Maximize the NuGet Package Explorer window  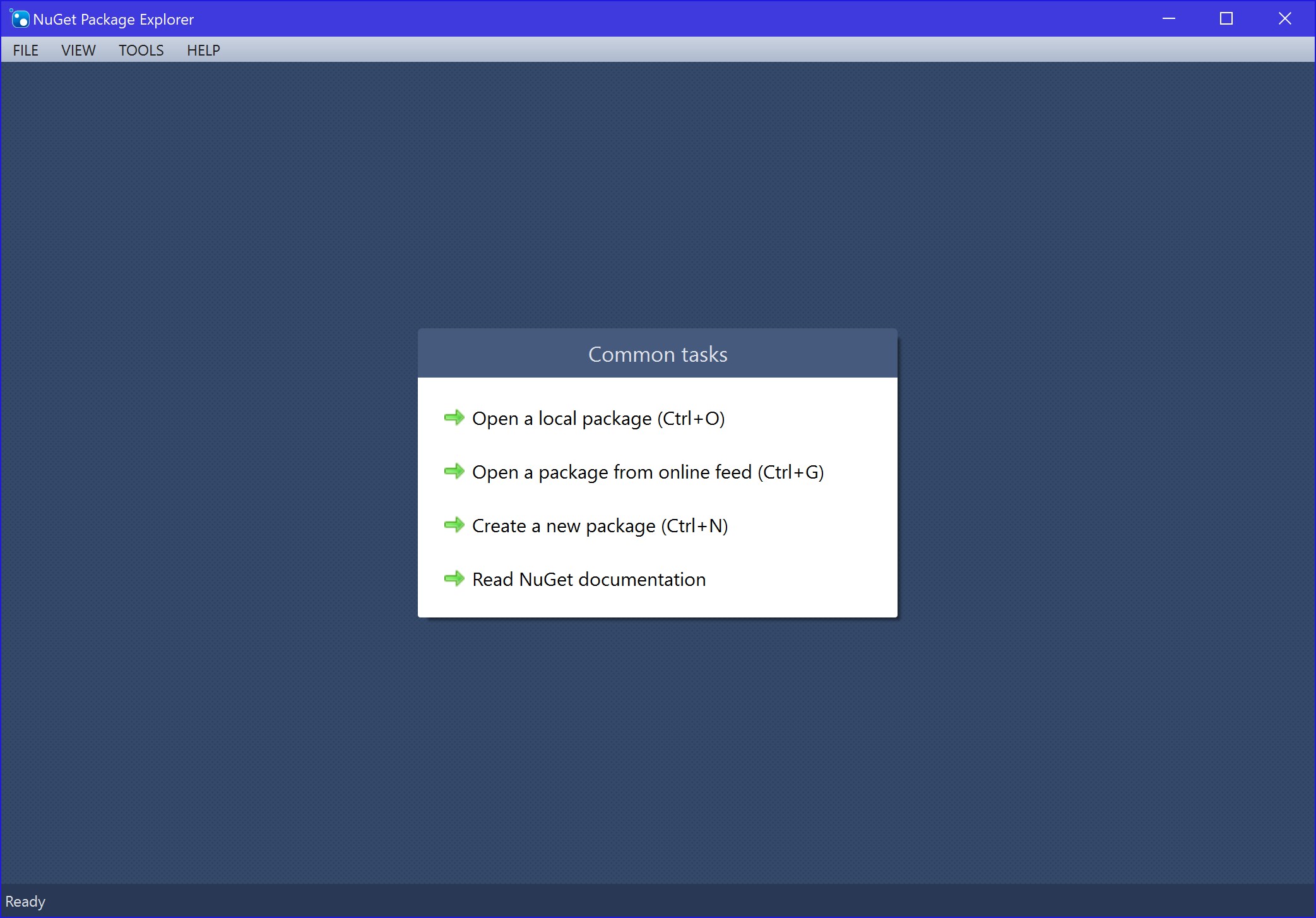[x=1226, y=18]
